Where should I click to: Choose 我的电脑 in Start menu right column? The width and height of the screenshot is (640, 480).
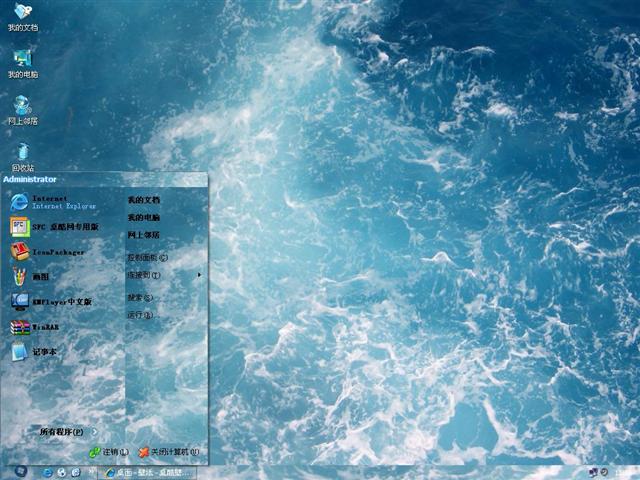click(x=144, y=218)
